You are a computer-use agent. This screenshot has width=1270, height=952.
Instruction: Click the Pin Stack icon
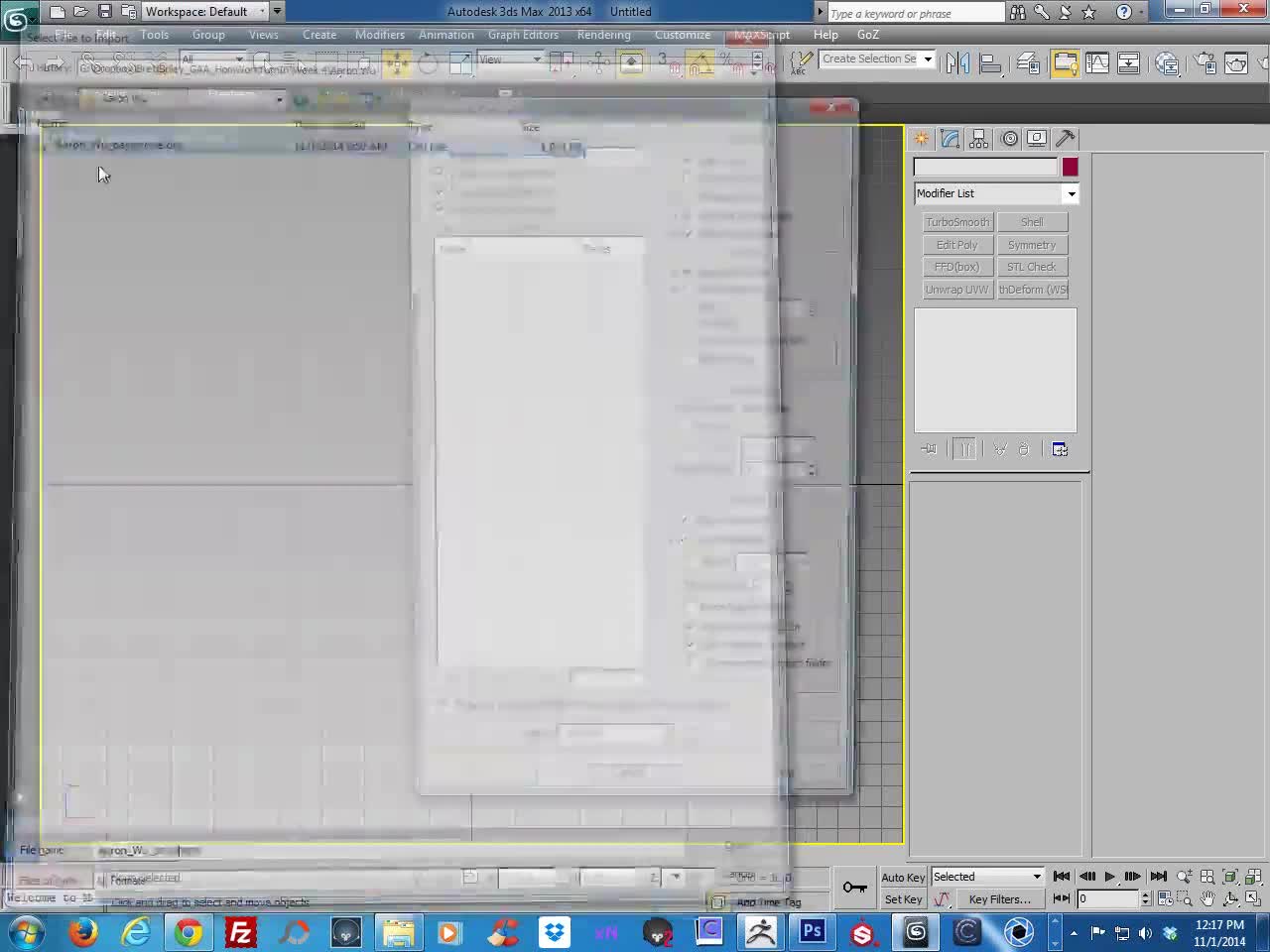point(929,450)
